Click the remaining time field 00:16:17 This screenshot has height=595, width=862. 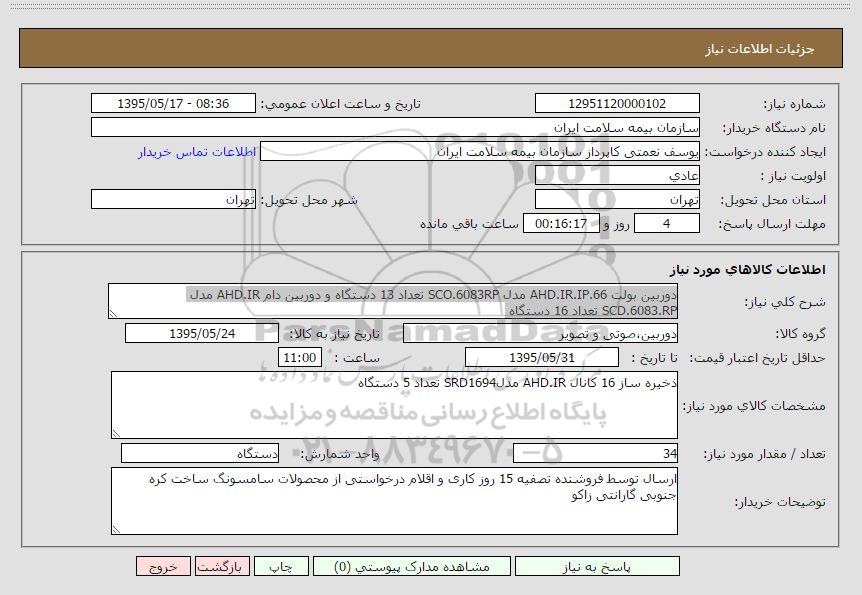coord(561,224)
